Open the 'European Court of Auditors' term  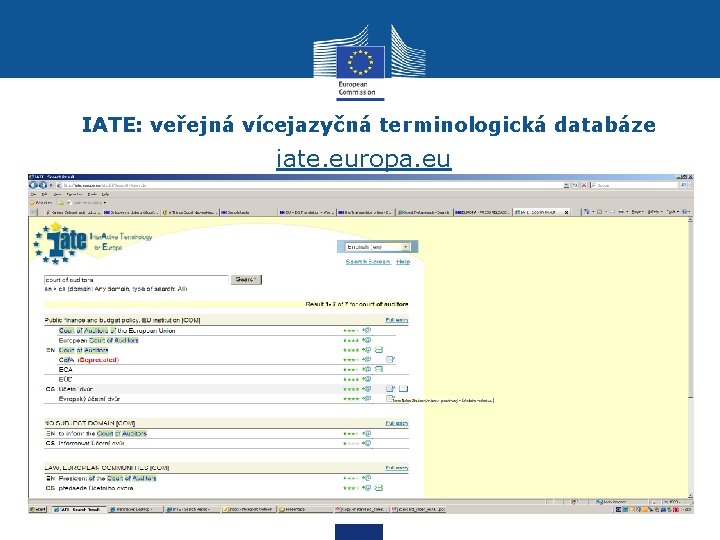(98, 341)
